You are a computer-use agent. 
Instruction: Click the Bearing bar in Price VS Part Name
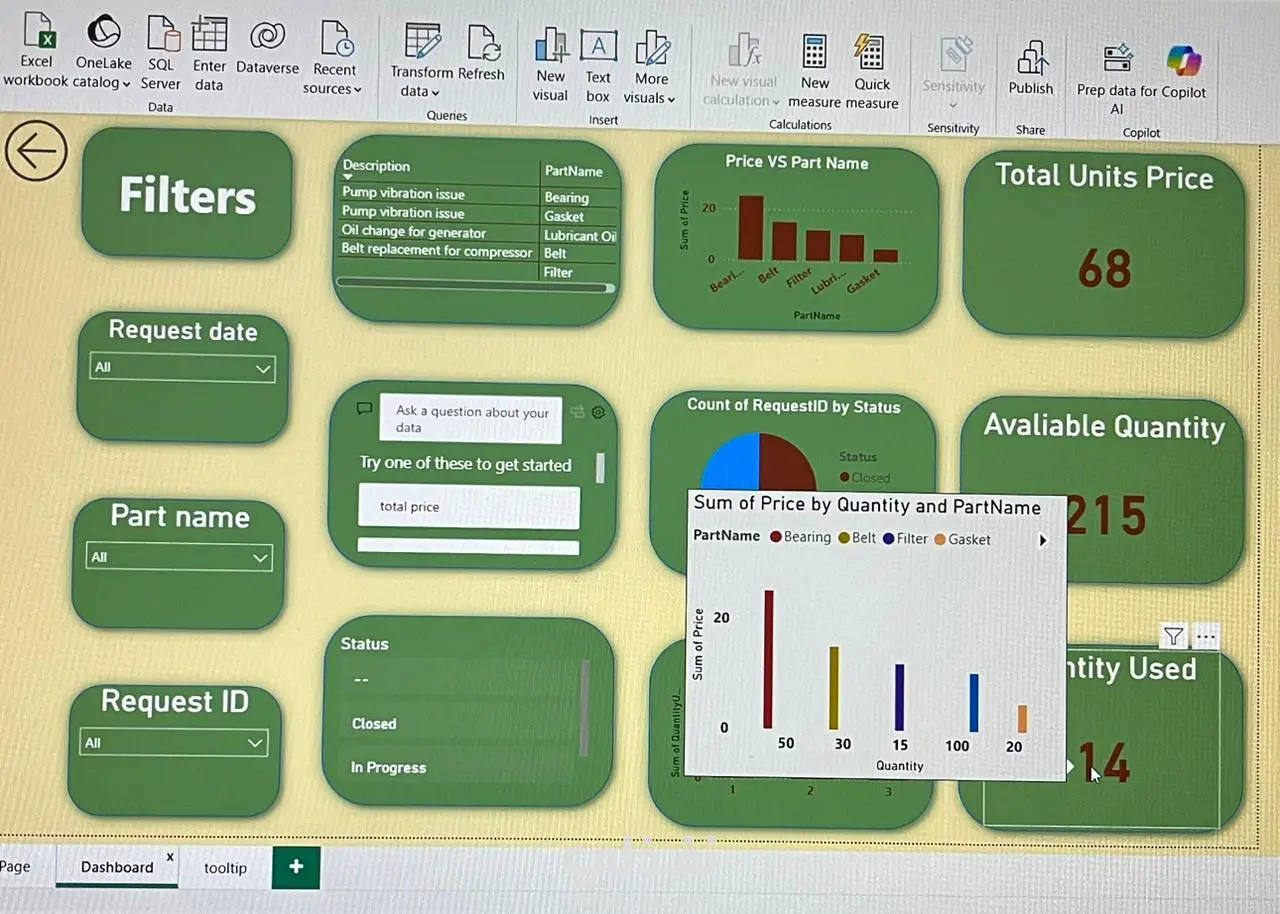click(751, 227)
